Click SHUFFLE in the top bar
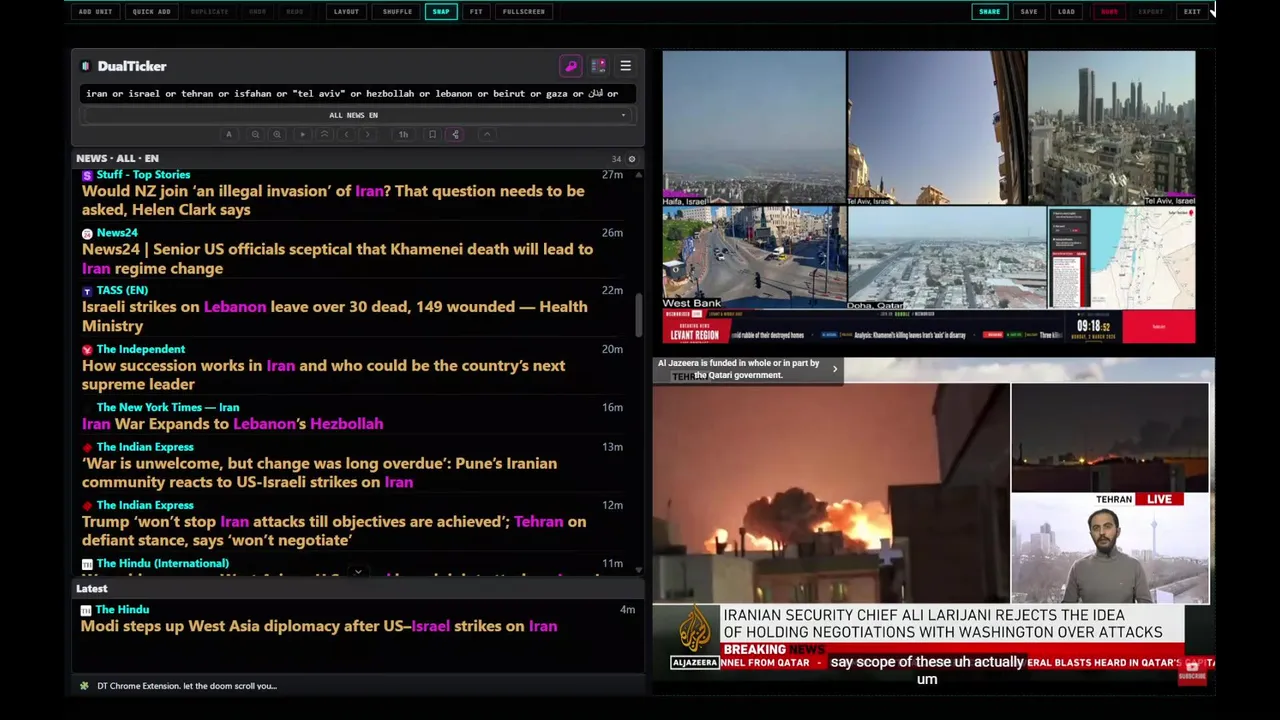The height and width of the screenshot is (720, 1280). click(x=397, y=11)
